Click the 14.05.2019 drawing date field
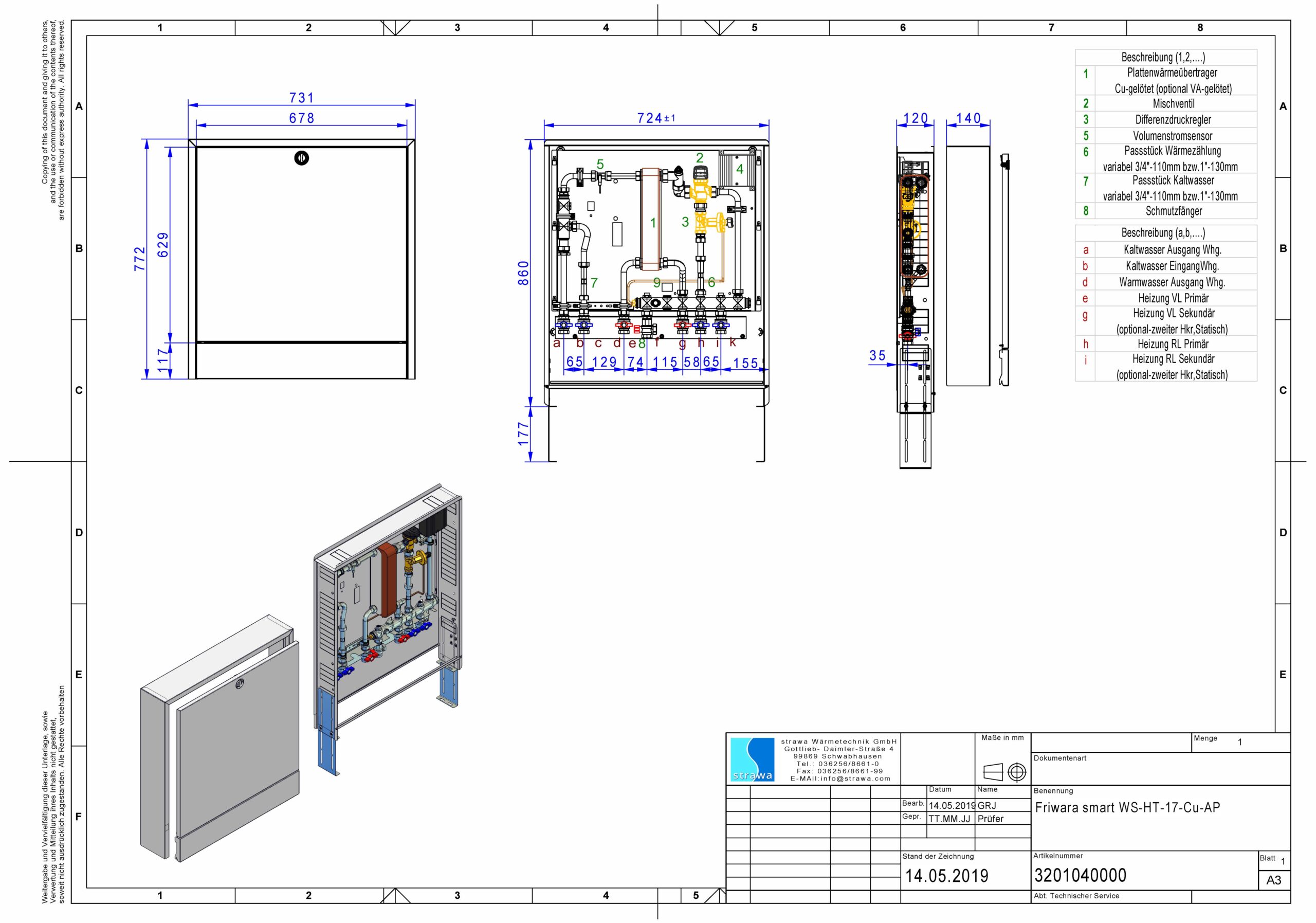Screen dimensions: 1316x923 pyautogui.click(x=946, y=876)
